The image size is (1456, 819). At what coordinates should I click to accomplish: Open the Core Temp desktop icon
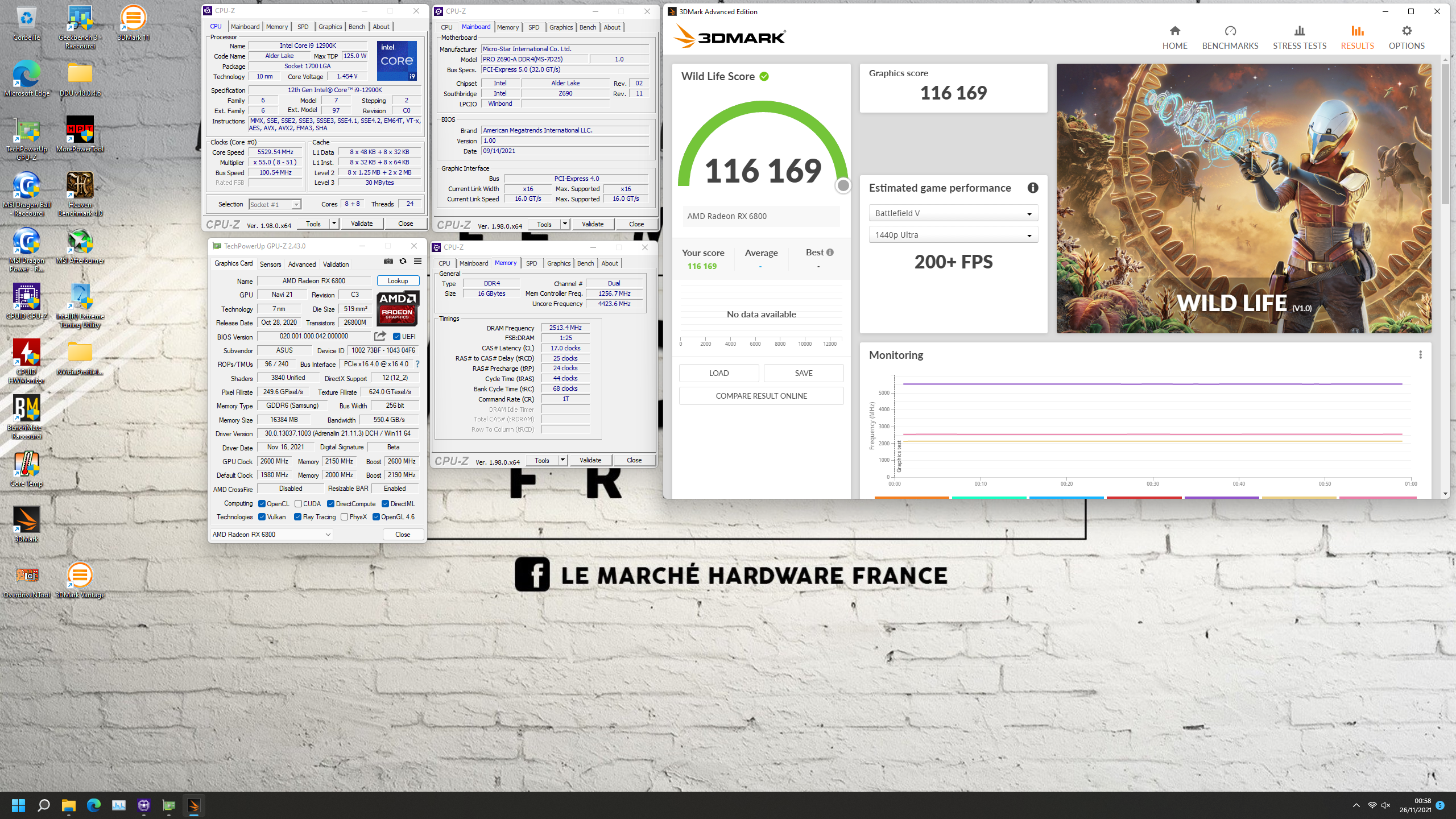[26, 470]
